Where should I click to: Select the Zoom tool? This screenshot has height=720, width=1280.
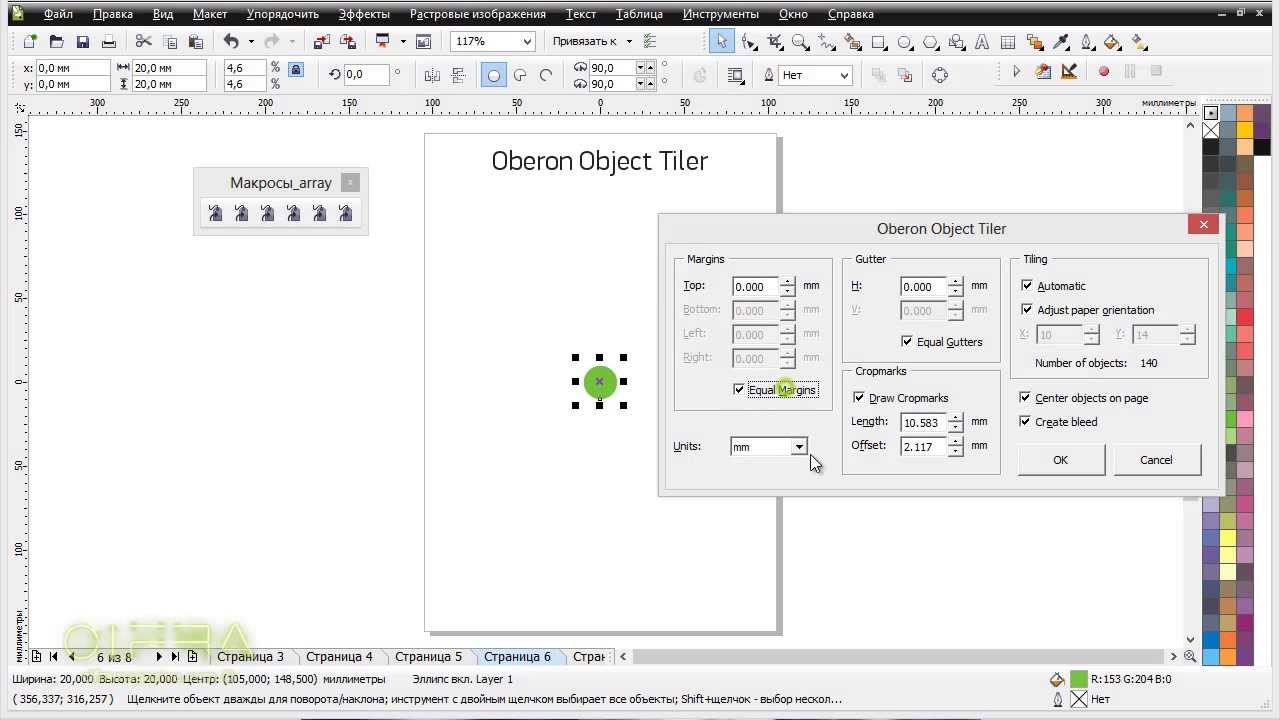pyautogui.click(x=800, y=42)
